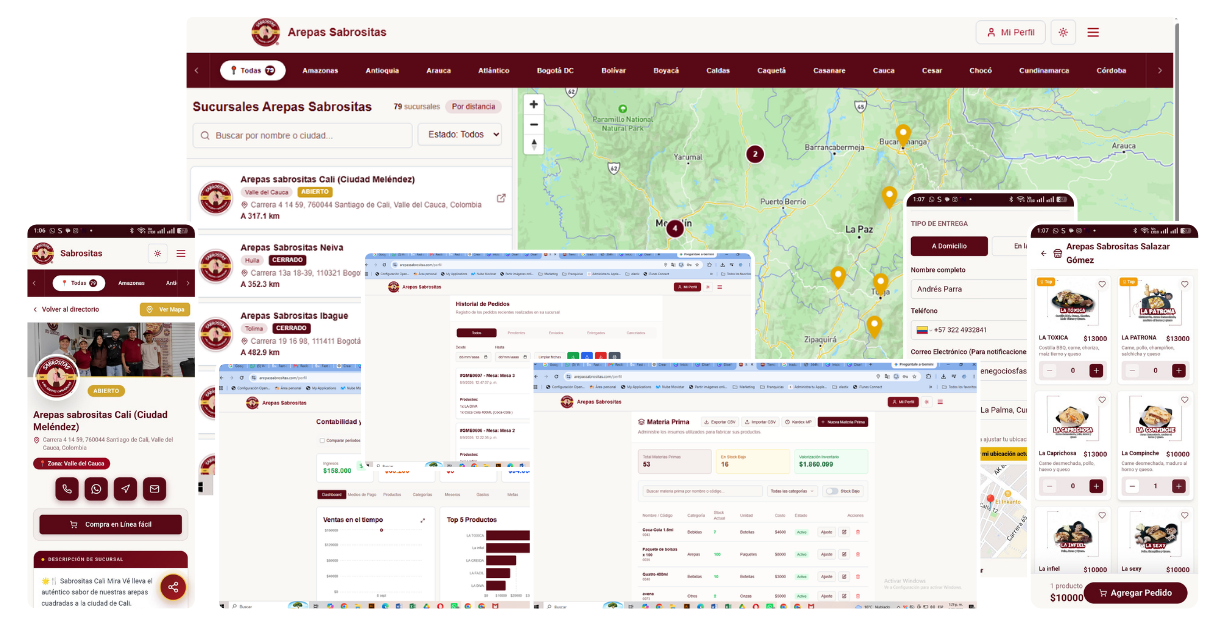Open the Hasta date picker field

click(x=512, y=356)
